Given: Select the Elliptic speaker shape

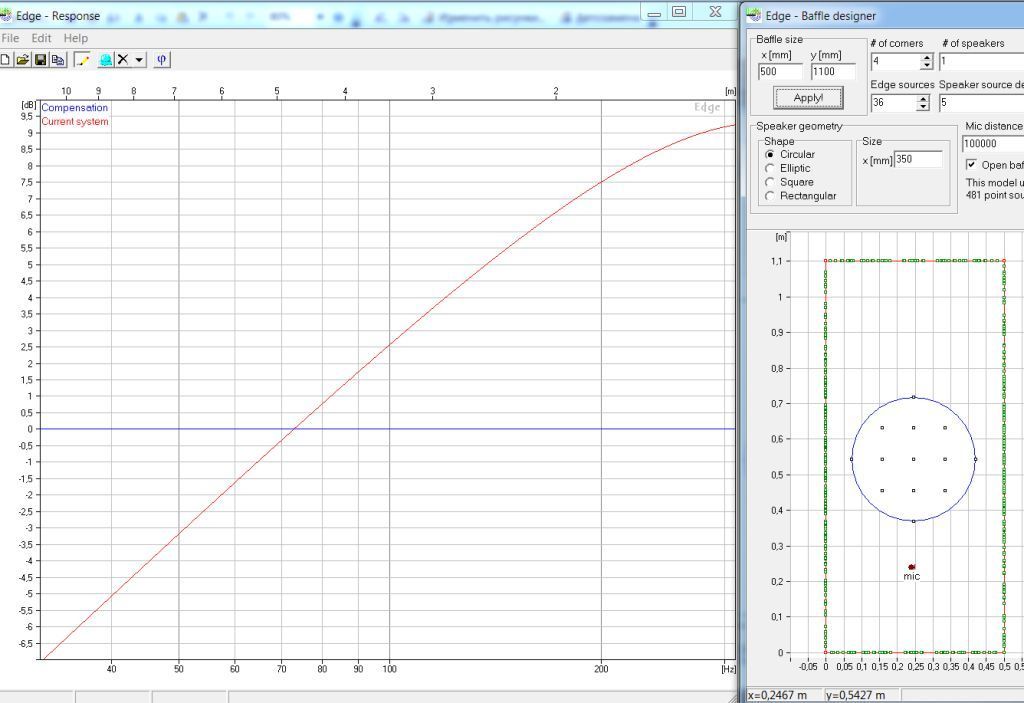Looking at the screenshot, I should click(769, 169).
